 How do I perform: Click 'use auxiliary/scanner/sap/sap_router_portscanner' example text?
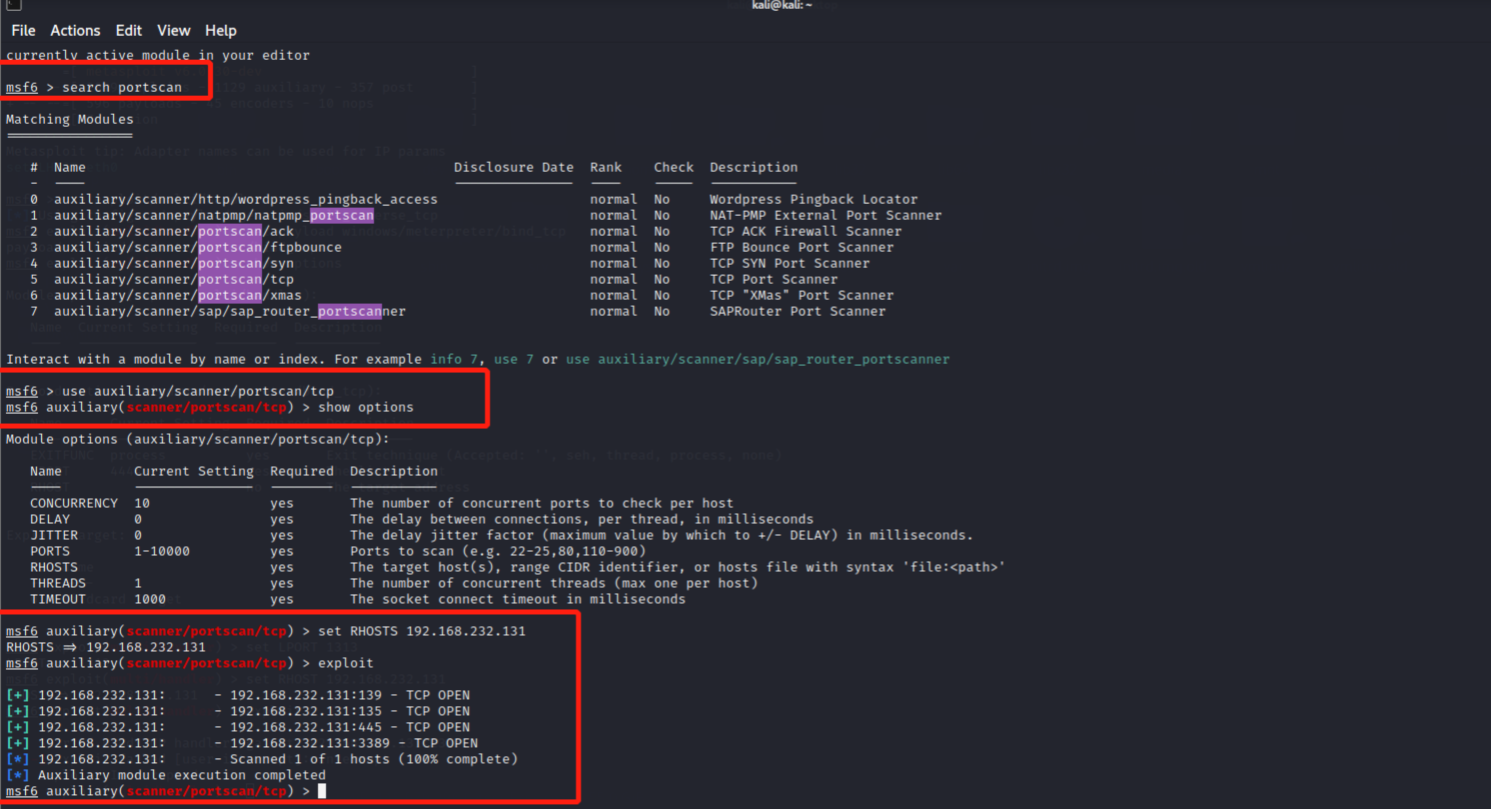758,359
